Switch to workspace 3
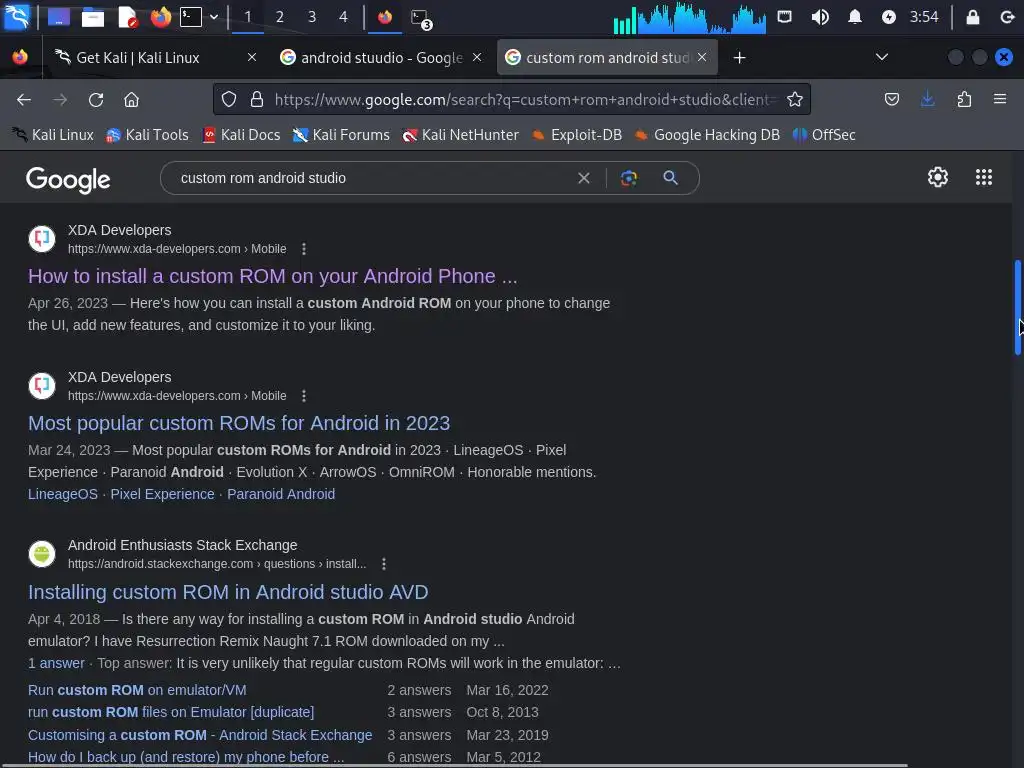The height and width of the screenshot is (768, 1024). tap(312, 17)
